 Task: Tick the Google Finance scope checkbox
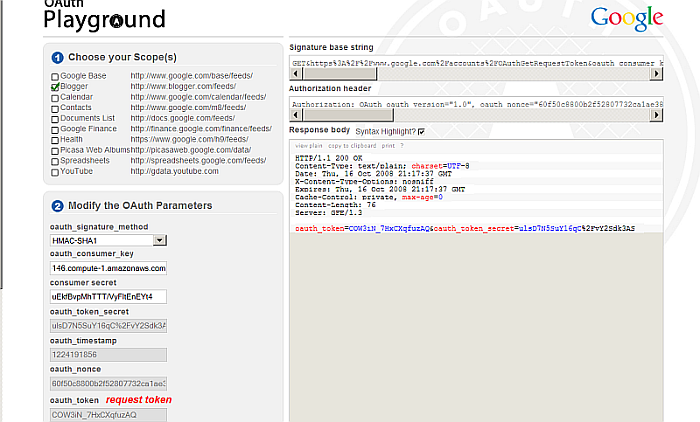[x=55, y=130]
